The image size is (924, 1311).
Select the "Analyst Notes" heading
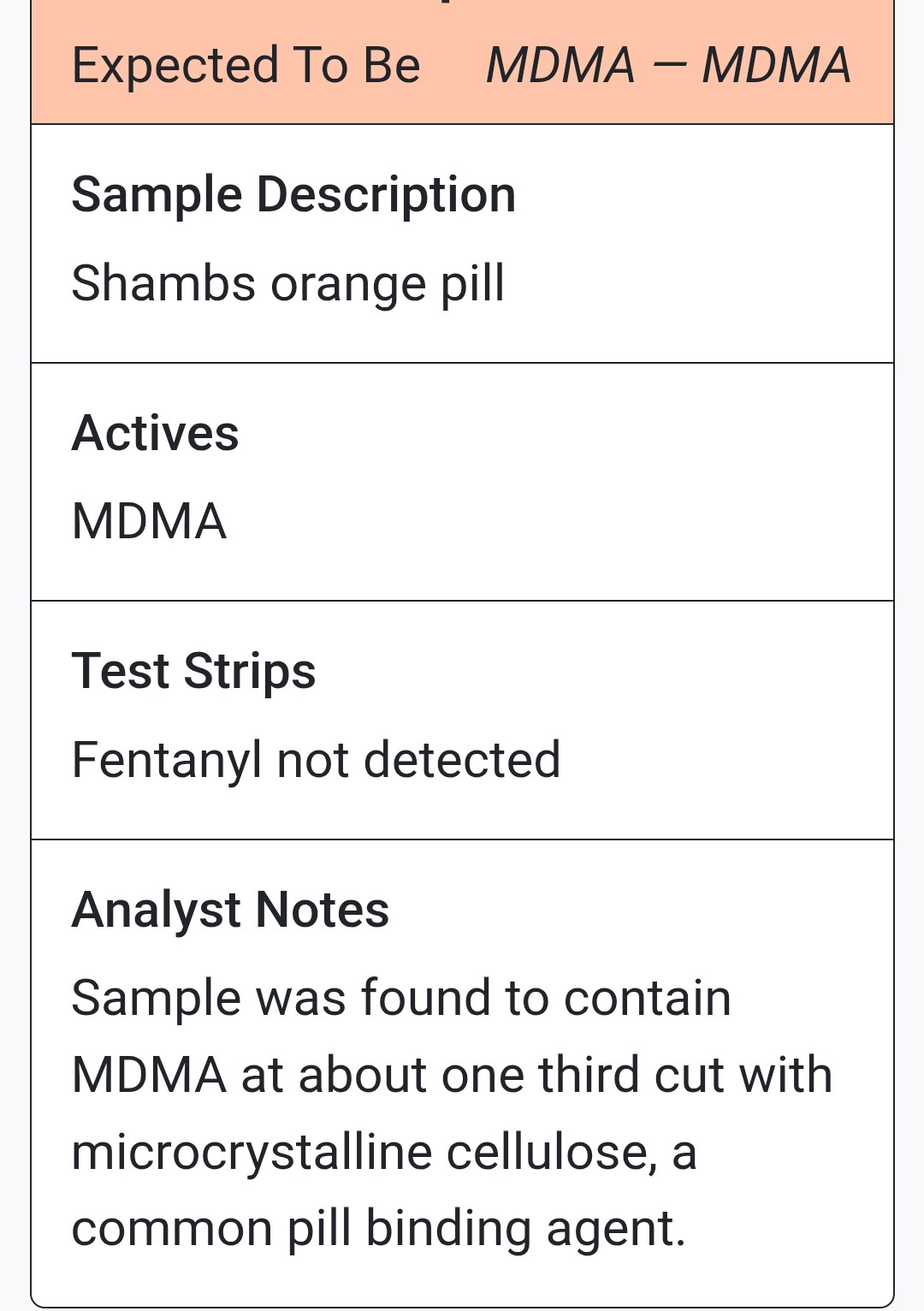pyautogui.click(x=230, y=910)
